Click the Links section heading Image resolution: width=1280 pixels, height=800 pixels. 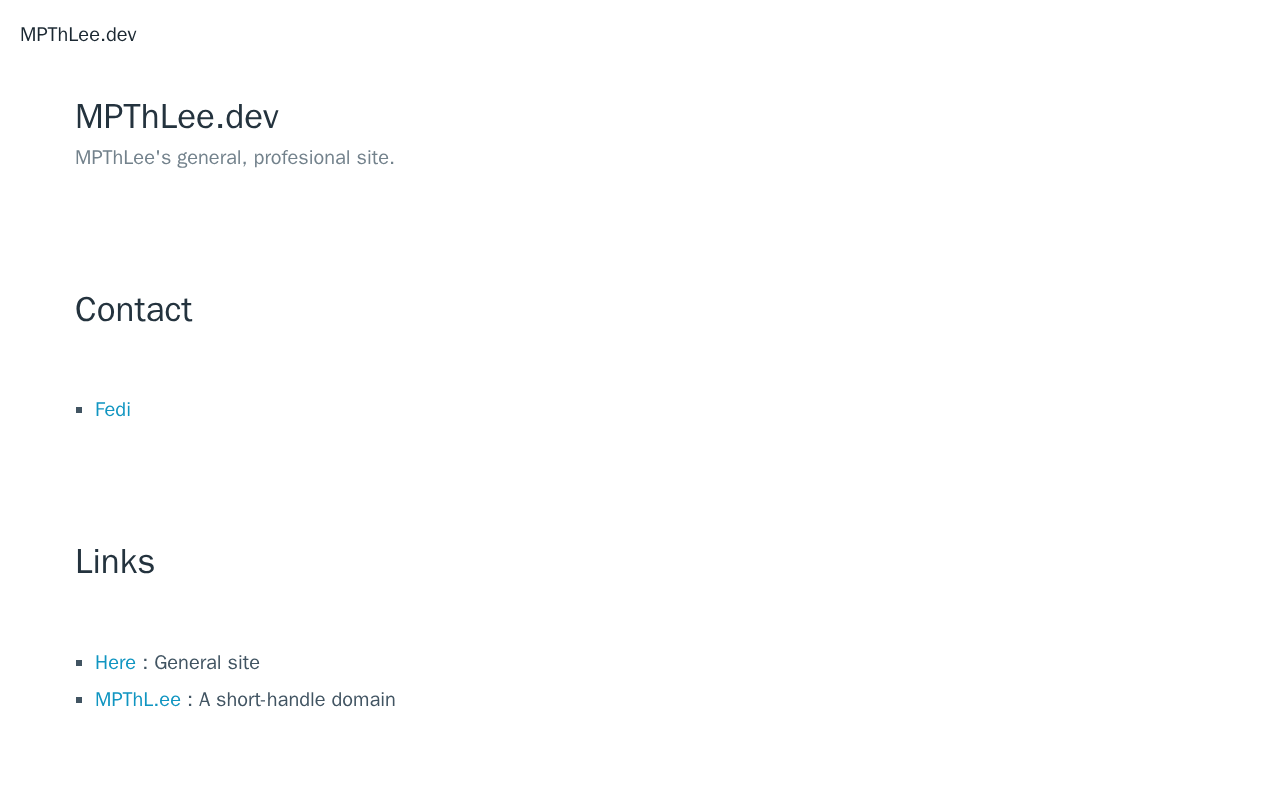[x=115, y=562]
